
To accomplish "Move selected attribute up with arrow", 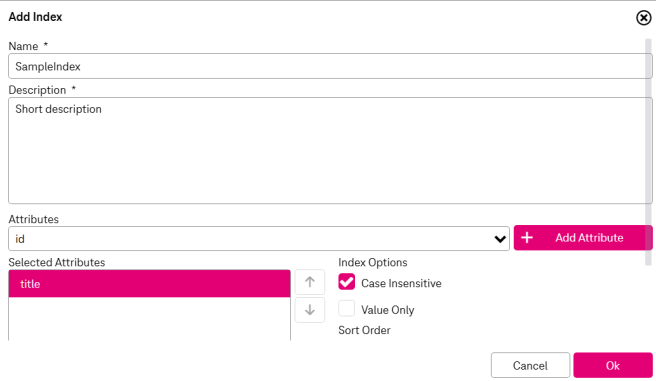I will [x=310, y=282].
